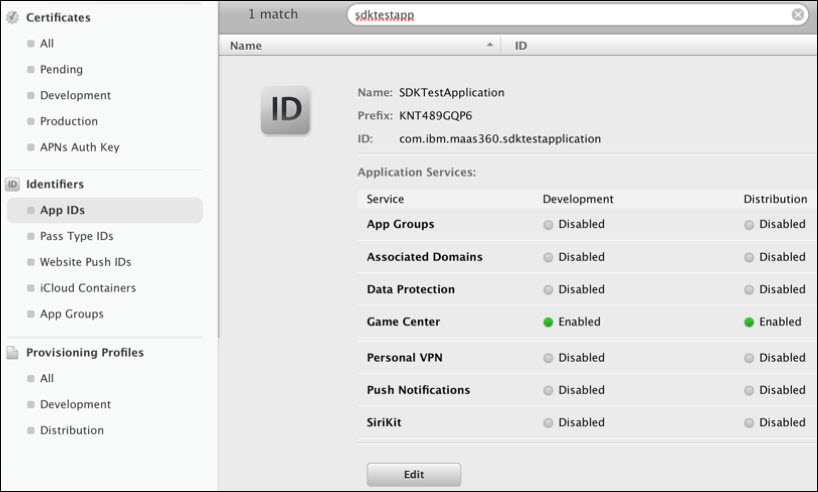This screenshot has height=492, width=818.
Task: Click Push Notifications service label
Action: (x=418, y=390)
